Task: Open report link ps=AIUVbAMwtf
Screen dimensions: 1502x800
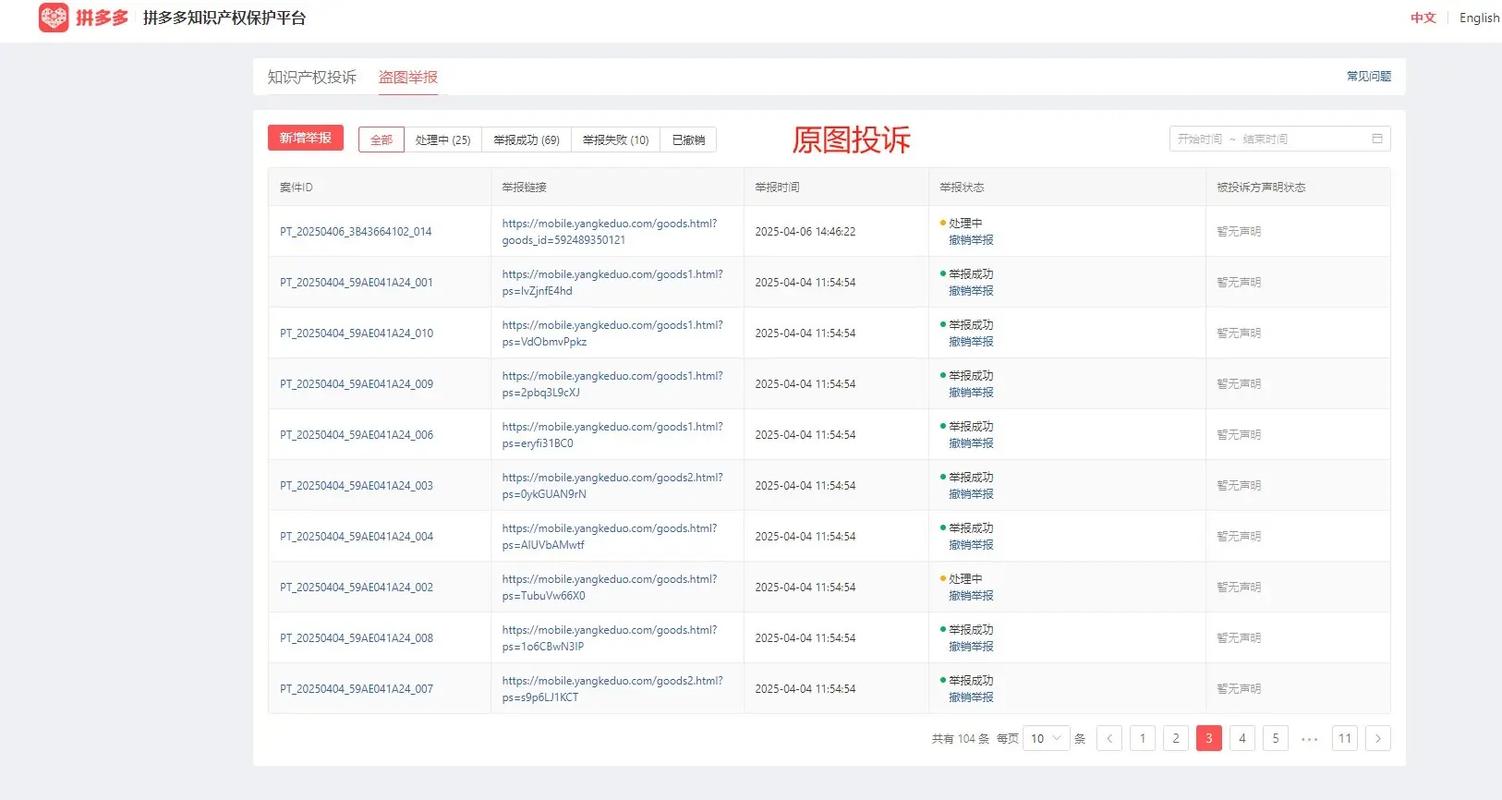Action: click(x=610, y=537)
